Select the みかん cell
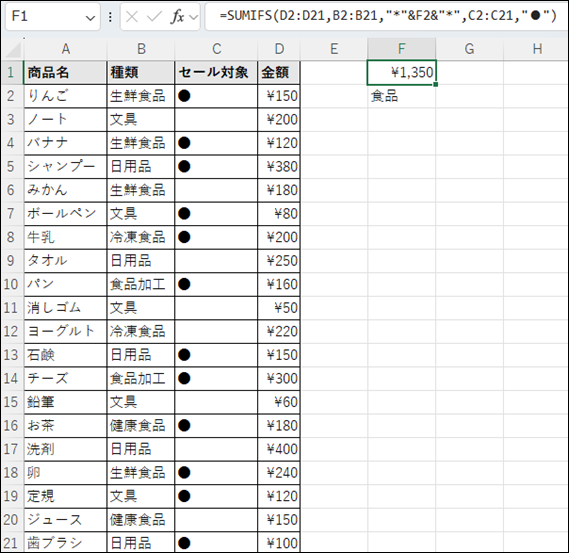This screenshot has width=569, height=553. 65,190
